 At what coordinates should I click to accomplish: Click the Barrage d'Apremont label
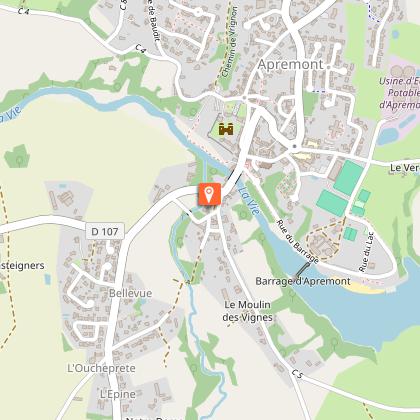click(x=303, y=281)
